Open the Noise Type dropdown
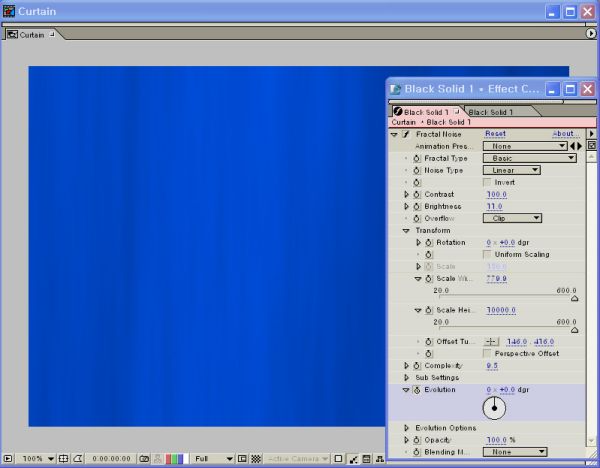 click(x=512, y=170)
